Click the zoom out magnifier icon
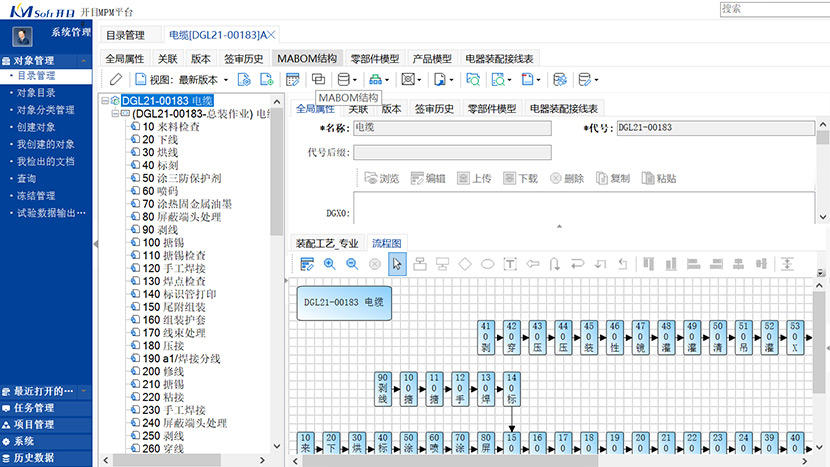 pos(351,264)
